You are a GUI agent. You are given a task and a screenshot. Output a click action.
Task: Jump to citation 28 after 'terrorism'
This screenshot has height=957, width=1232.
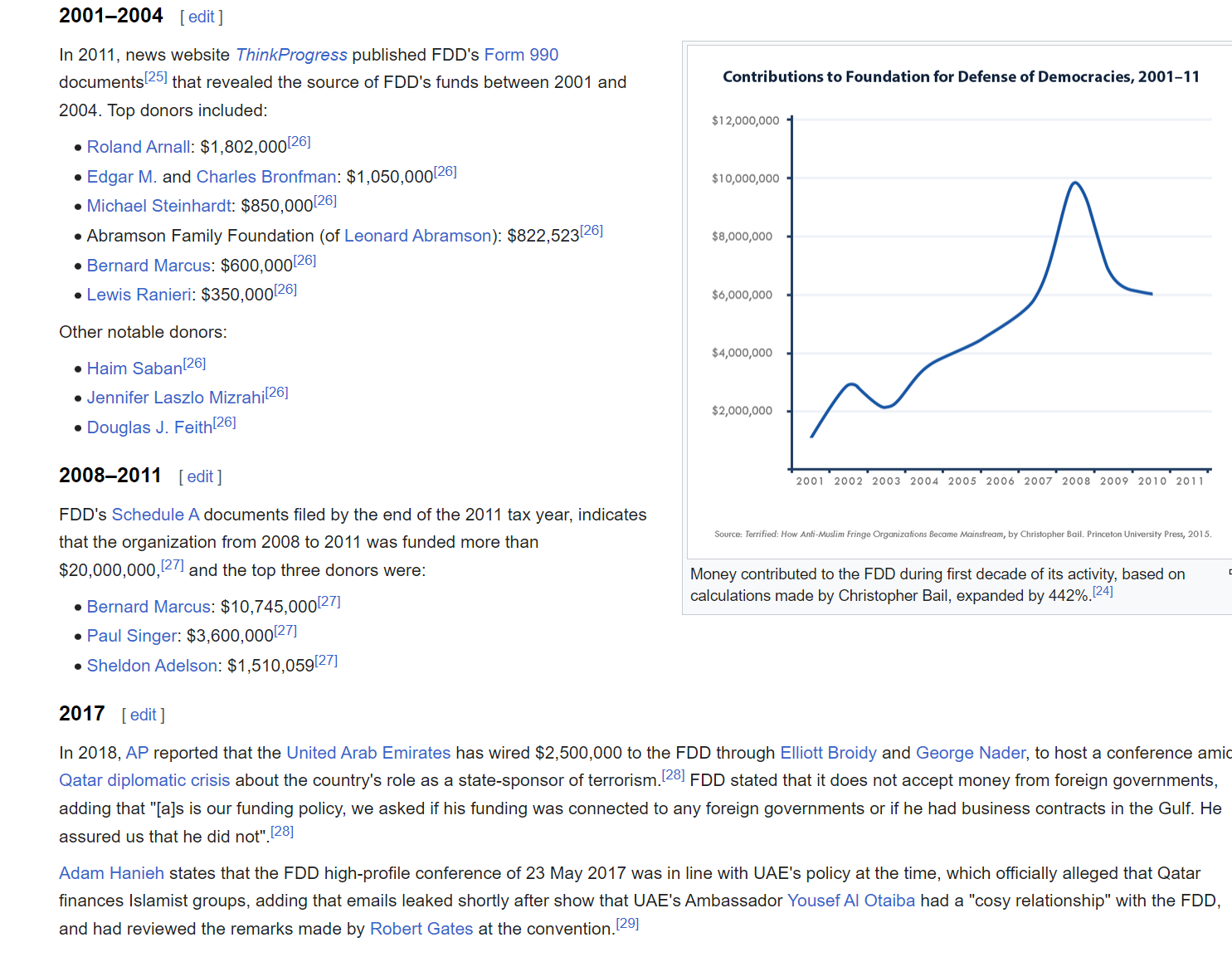tap(674, 775)
